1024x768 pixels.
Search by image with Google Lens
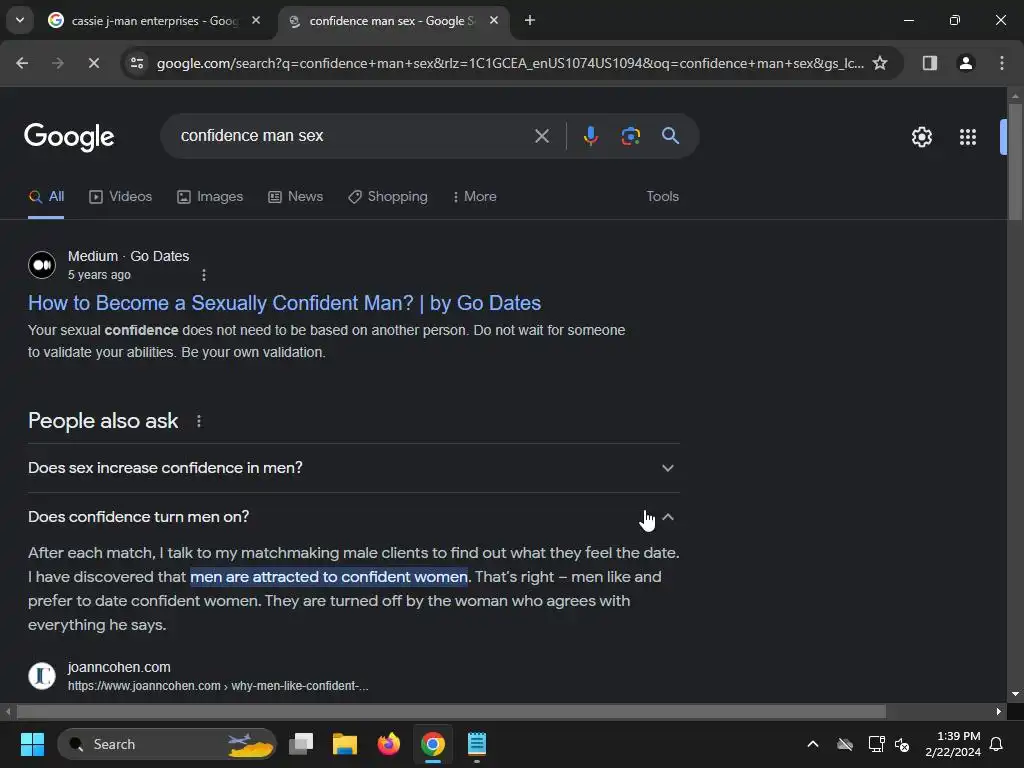(630, 136)
